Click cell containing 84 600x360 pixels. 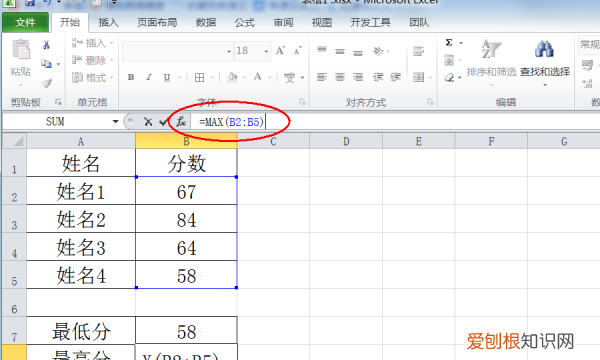point(186,219)
